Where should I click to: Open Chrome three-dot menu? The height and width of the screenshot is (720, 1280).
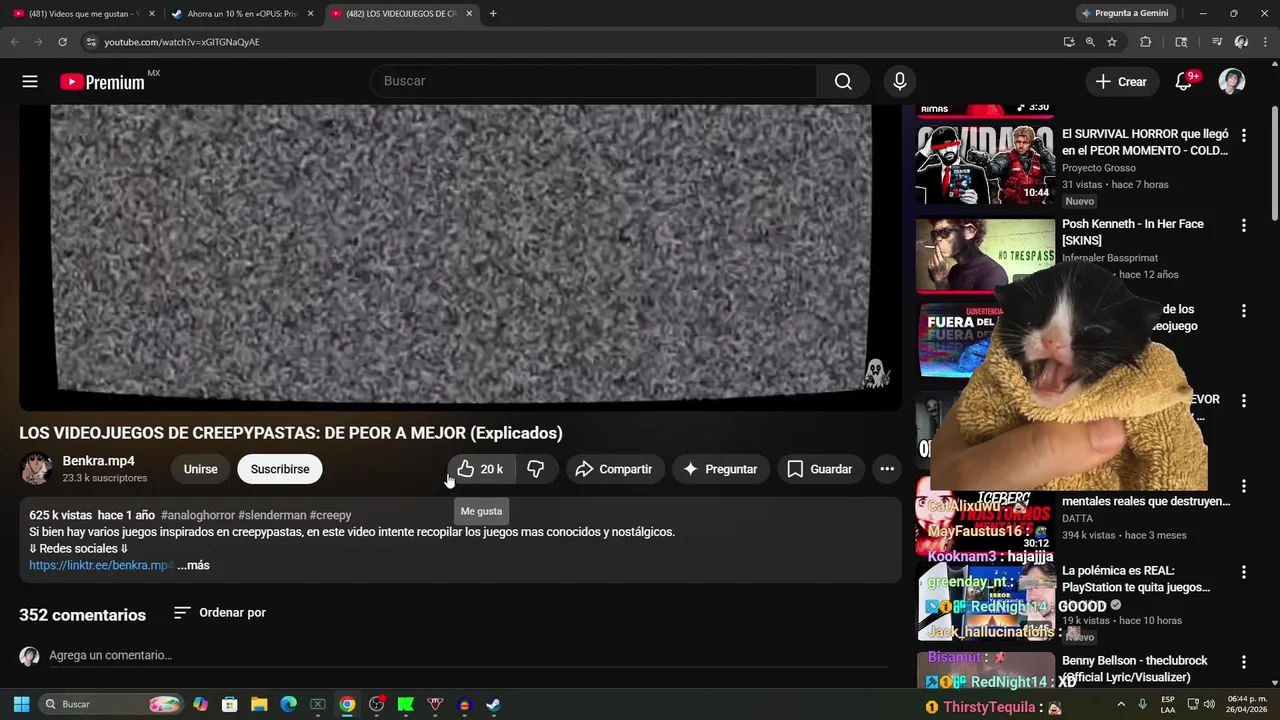tap(1265, 42)
